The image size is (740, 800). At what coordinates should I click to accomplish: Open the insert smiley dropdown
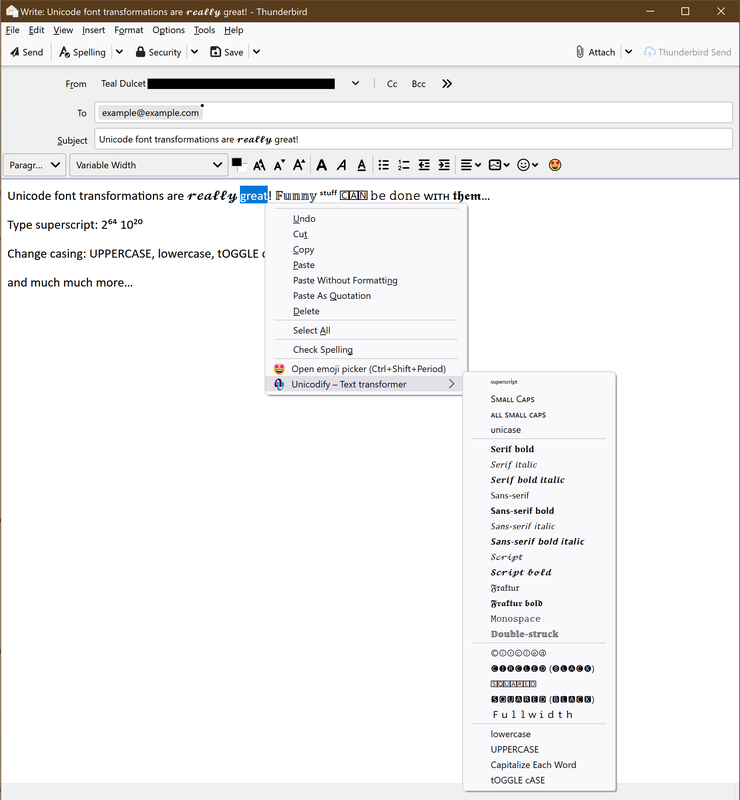click(528, 165)
